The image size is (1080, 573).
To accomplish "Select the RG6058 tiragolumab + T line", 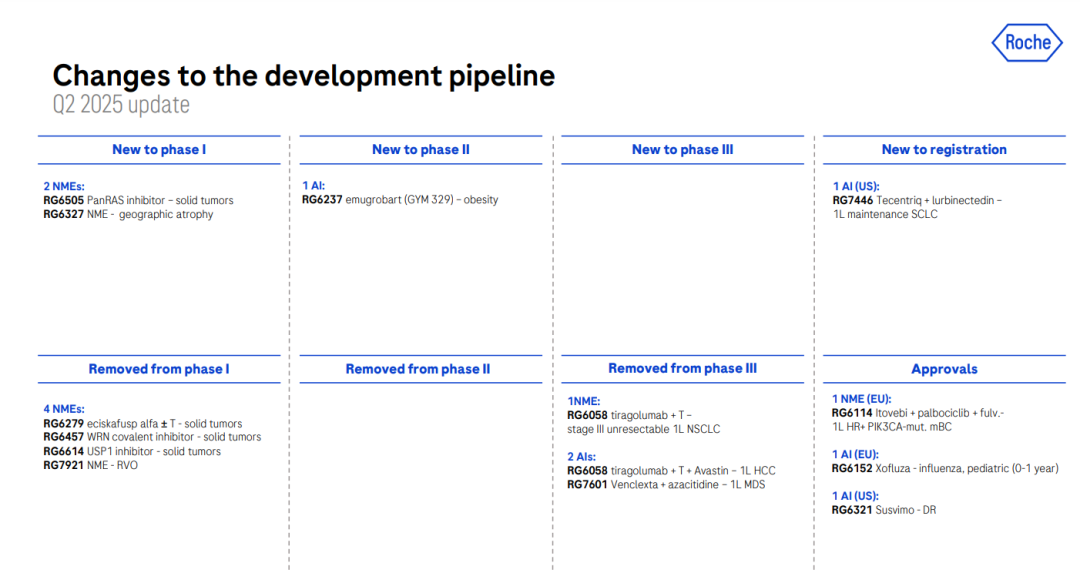I will pyautogui.click(x=630, y=415).
